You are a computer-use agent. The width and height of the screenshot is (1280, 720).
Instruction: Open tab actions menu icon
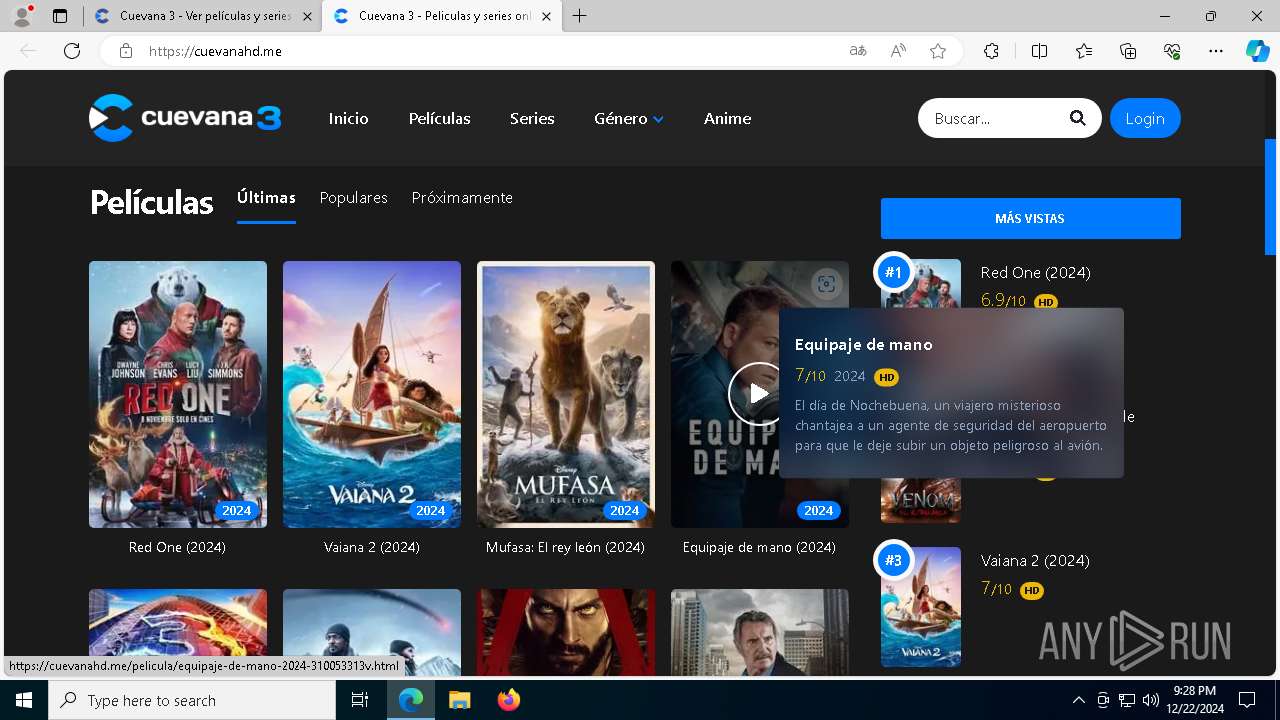pos(60,16)
